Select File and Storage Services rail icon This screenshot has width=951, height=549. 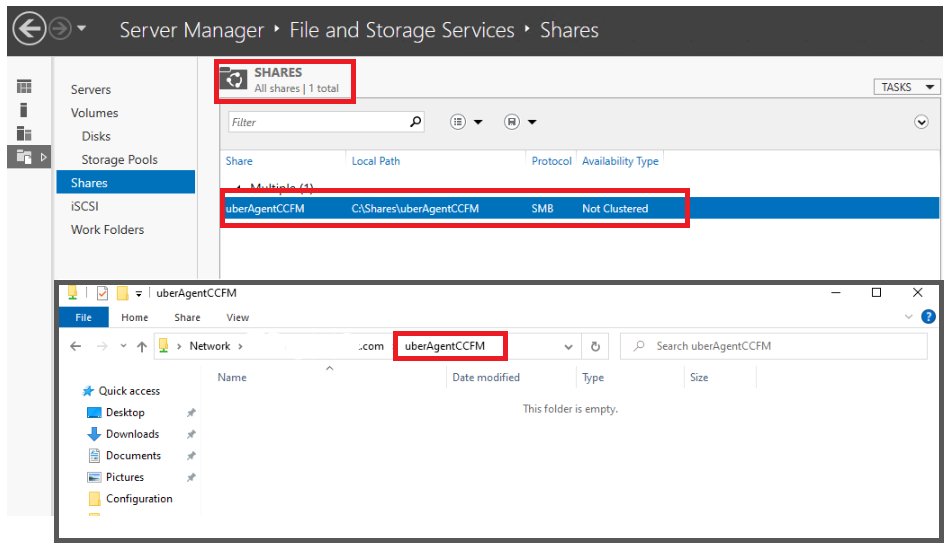[x=24, y=157]
